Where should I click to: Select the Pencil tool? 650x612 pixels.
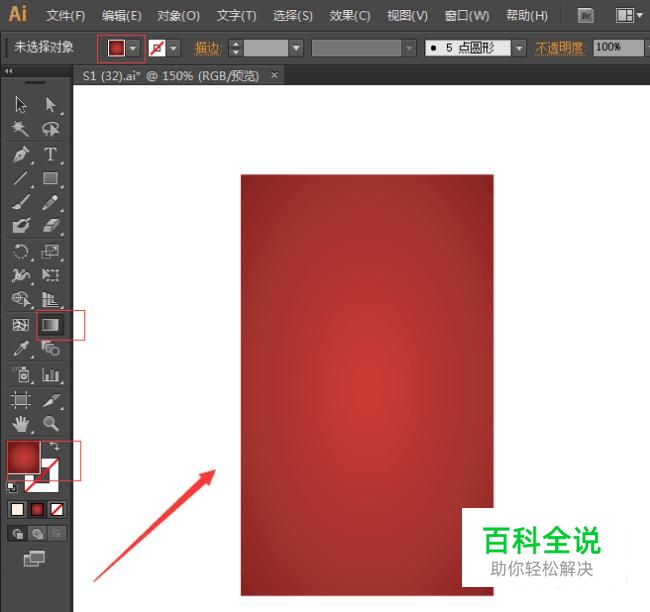50,203
